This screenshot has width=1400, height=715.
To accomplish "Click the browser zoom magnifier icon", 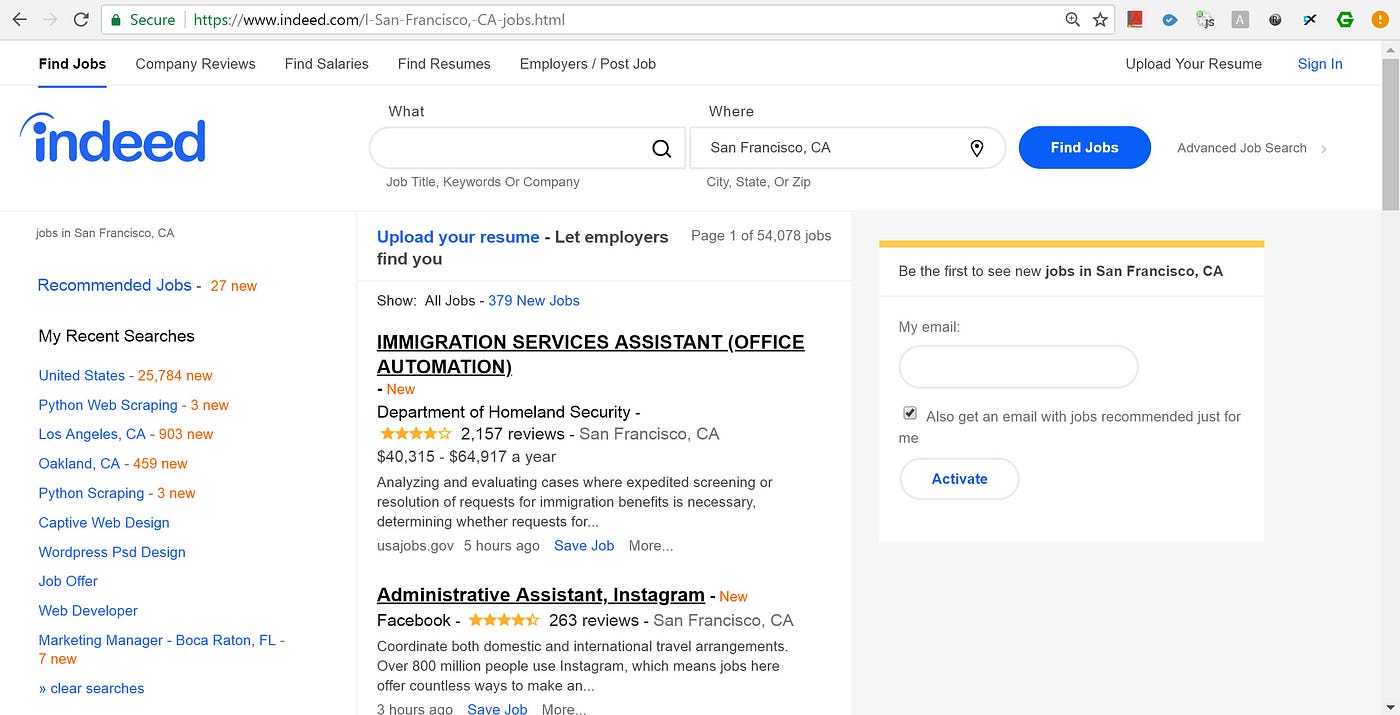I will (x=1073, y=19).
